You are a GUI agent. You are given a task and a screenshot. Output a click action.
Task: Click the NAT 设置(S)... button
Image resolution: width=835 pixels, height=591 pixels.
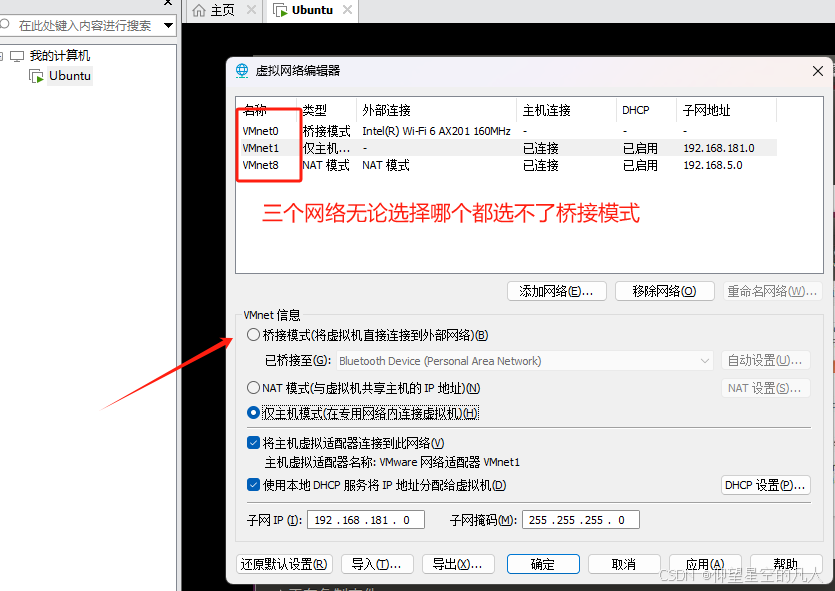[765, 388]
